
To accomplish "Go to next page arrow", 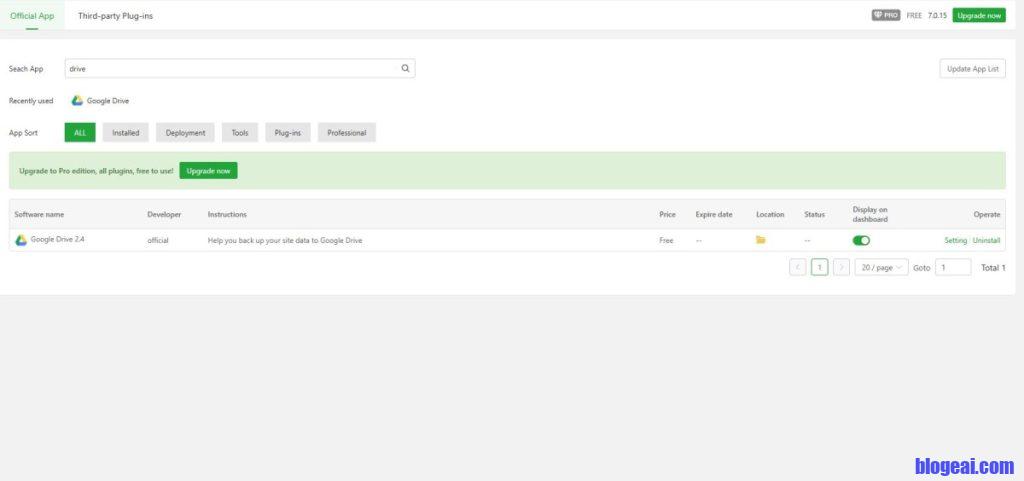I will click(841, 267).
